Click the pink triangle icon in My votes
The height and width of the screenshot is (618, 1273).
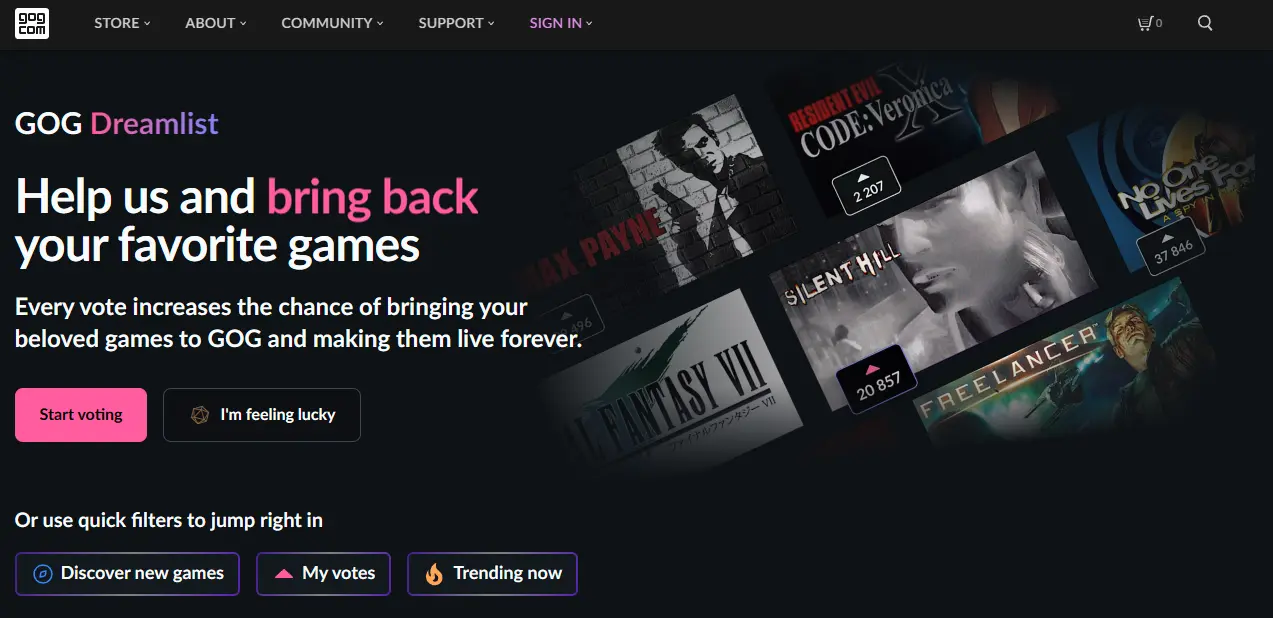coord(284,574)
